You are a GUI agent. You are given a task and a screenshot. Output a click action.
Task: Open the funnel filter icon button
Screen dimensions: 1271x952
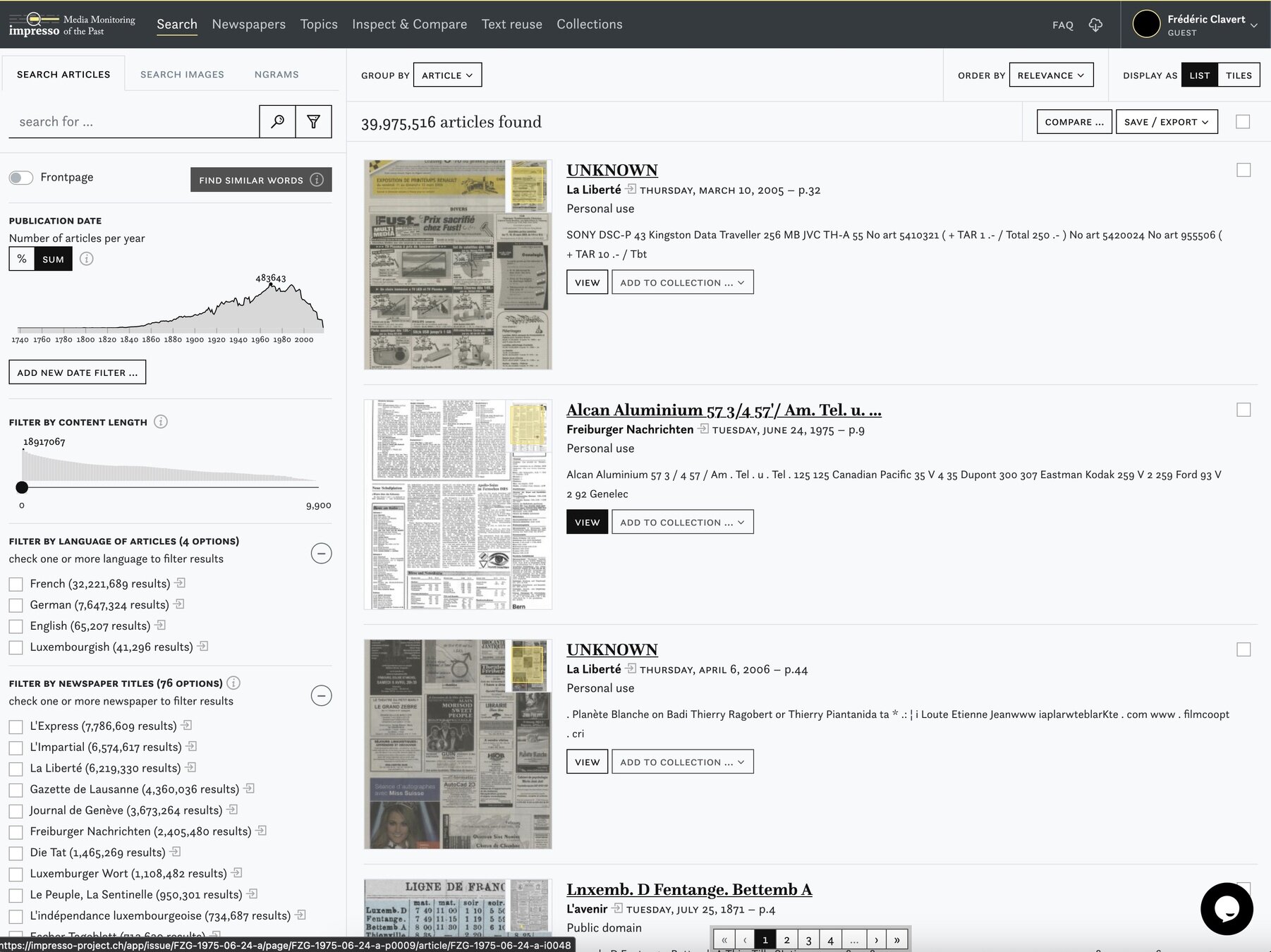(x=314, y=121)
